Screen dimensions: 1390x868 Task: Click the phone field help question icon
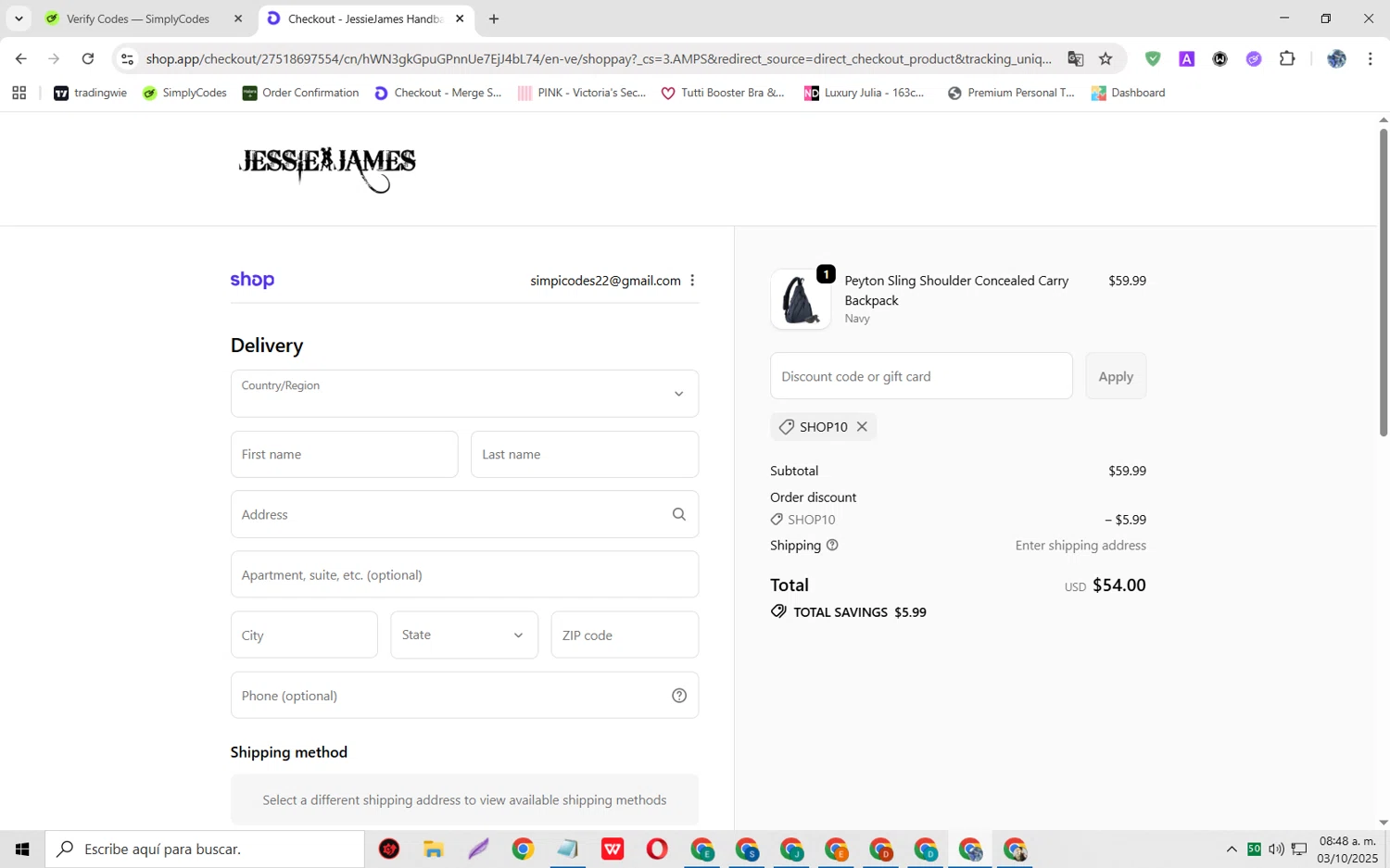(x=679, y=696)
